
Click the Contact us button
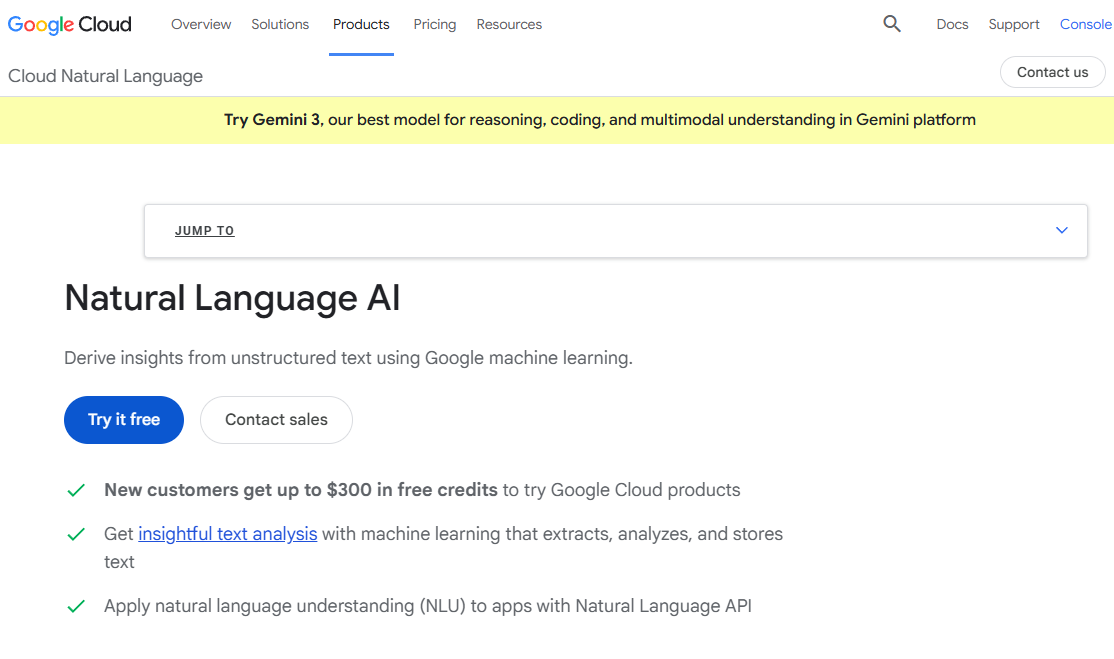1052,72
